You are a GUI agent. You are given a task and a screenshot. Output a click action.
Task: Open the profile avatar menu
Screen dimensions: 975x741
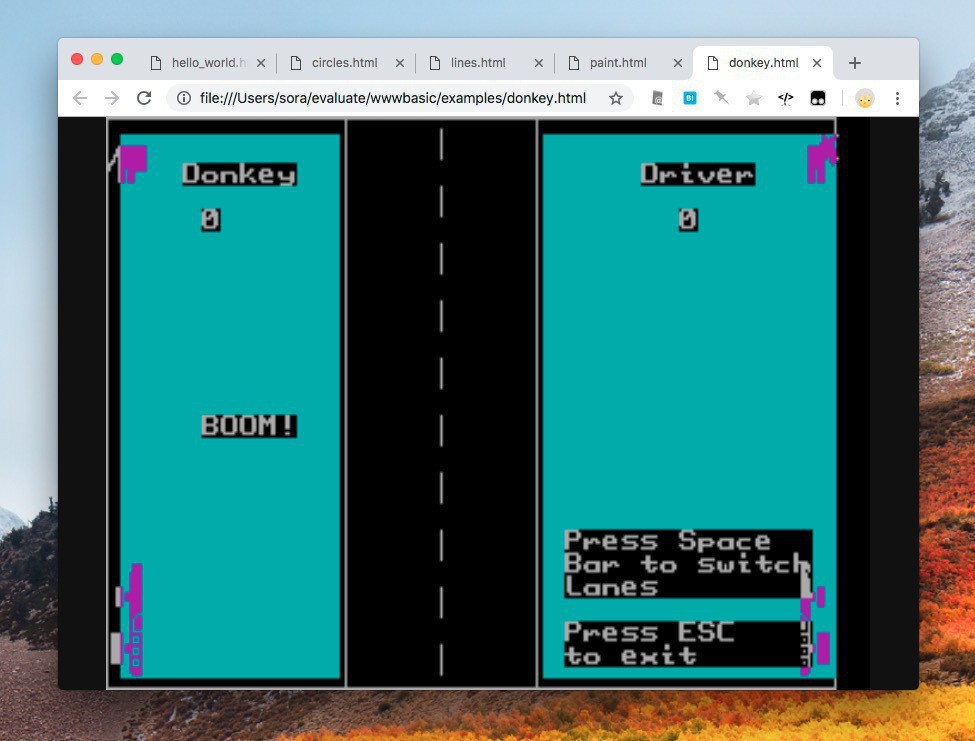click(864, 98)
